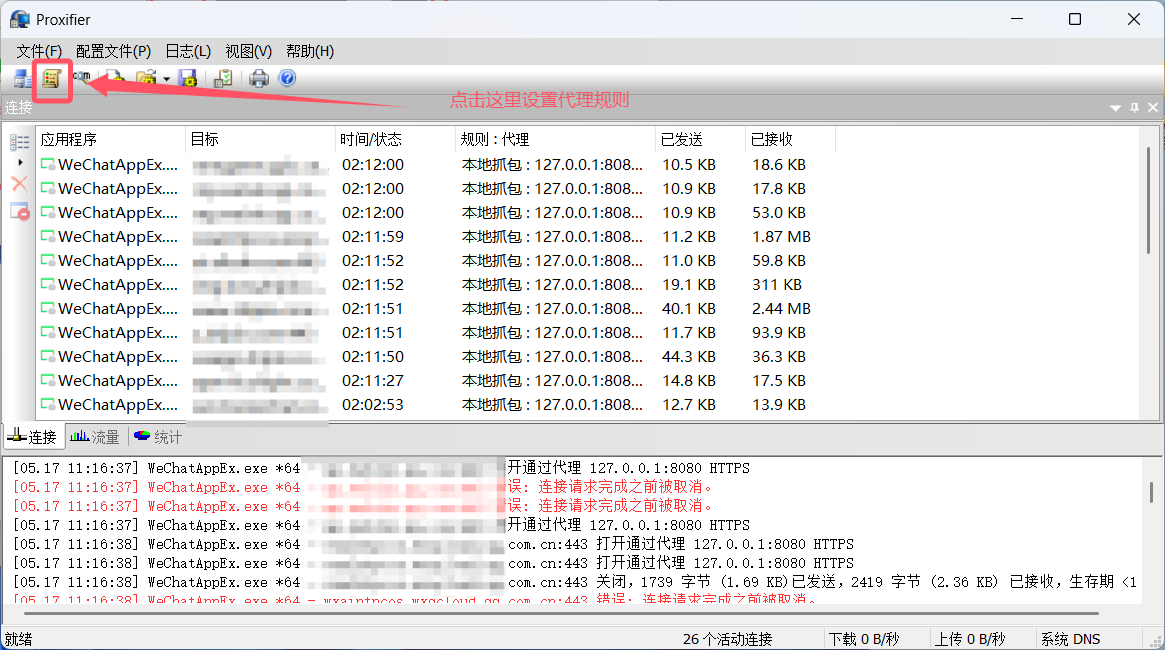The height and width of the screenshot is (650, 1165).
Task: Open the 日志(L) menu
Action: coord(188,51)
